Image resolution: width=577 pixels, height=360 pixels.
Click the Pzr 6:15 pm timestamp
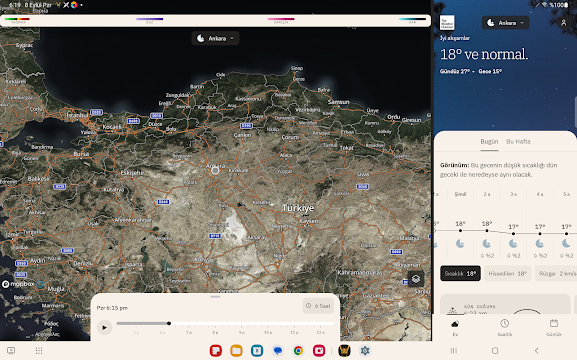[x=112, y=308]
